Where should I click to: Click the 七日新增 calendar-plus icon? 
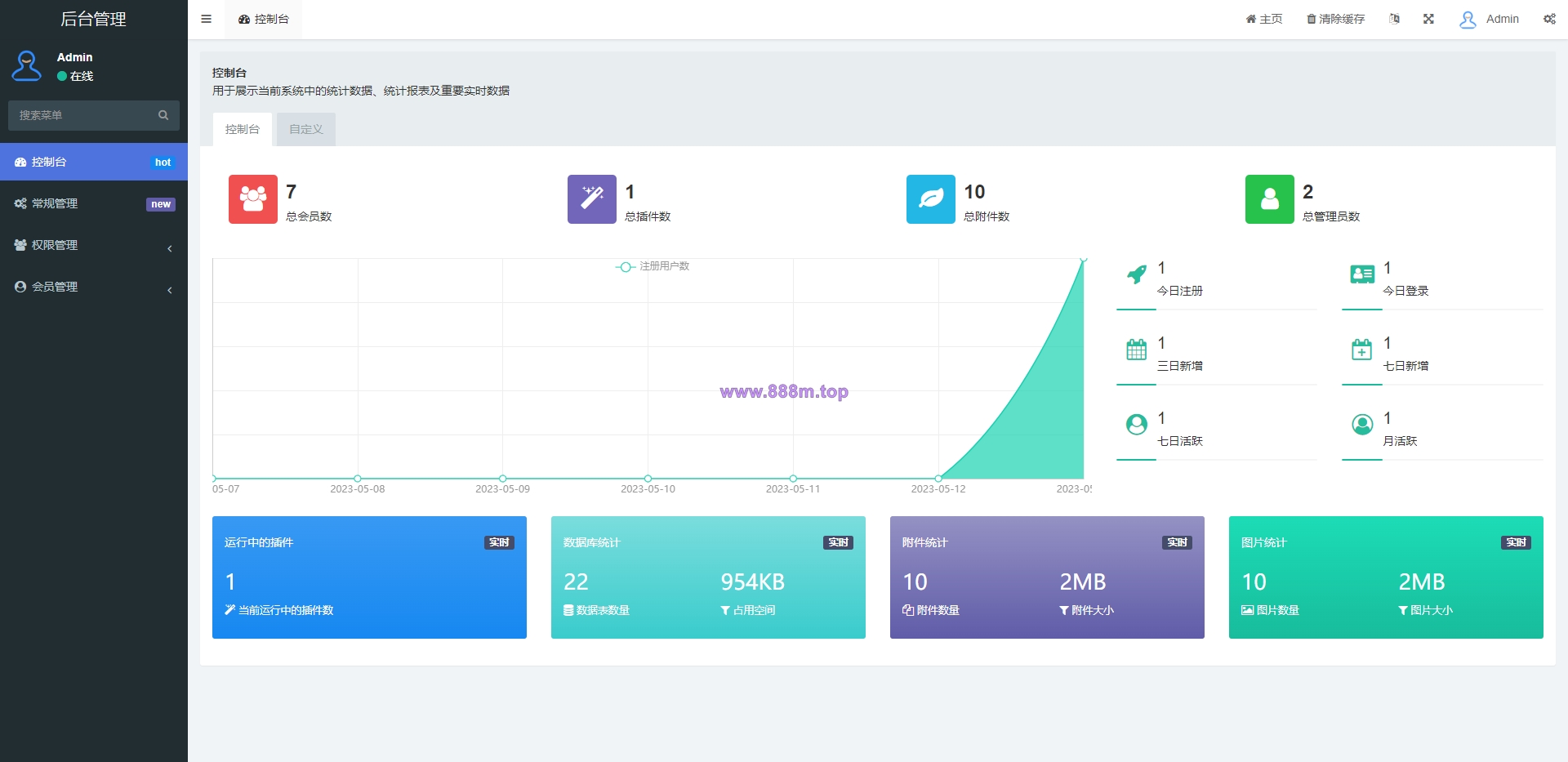coord(1362,350)
